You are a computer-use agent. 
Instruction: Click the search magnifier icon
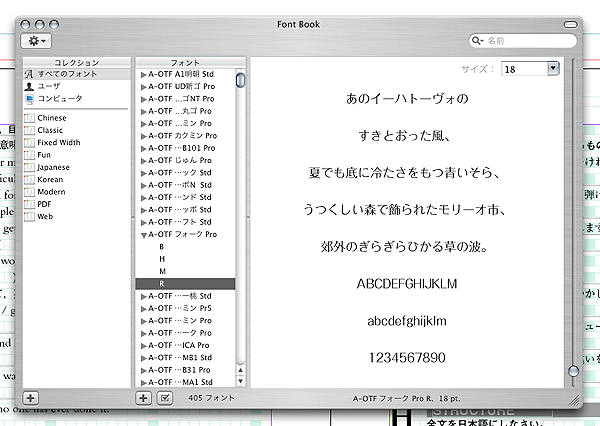click(477, 41)
